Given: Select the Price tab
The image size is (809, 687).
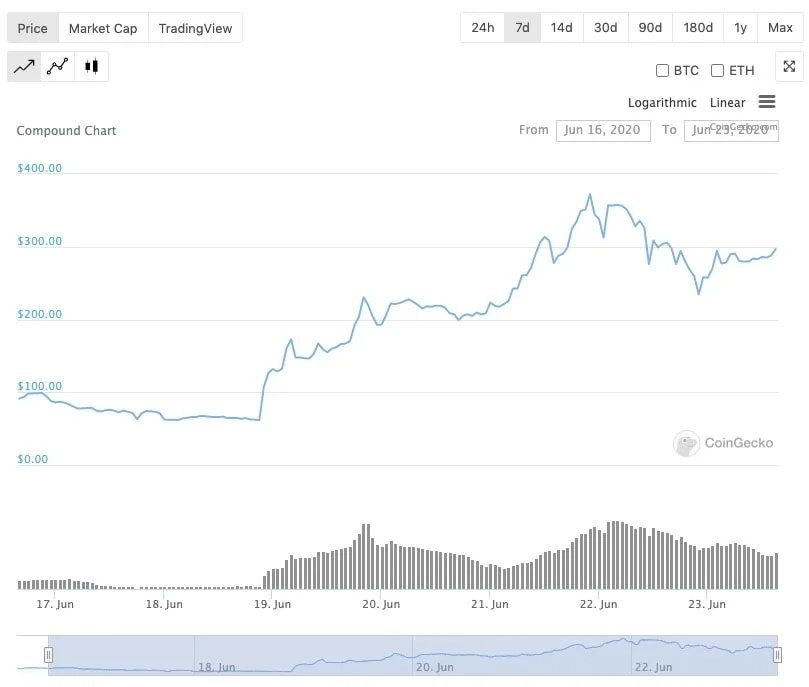Looking at the screenshot, I should point(33,28).
